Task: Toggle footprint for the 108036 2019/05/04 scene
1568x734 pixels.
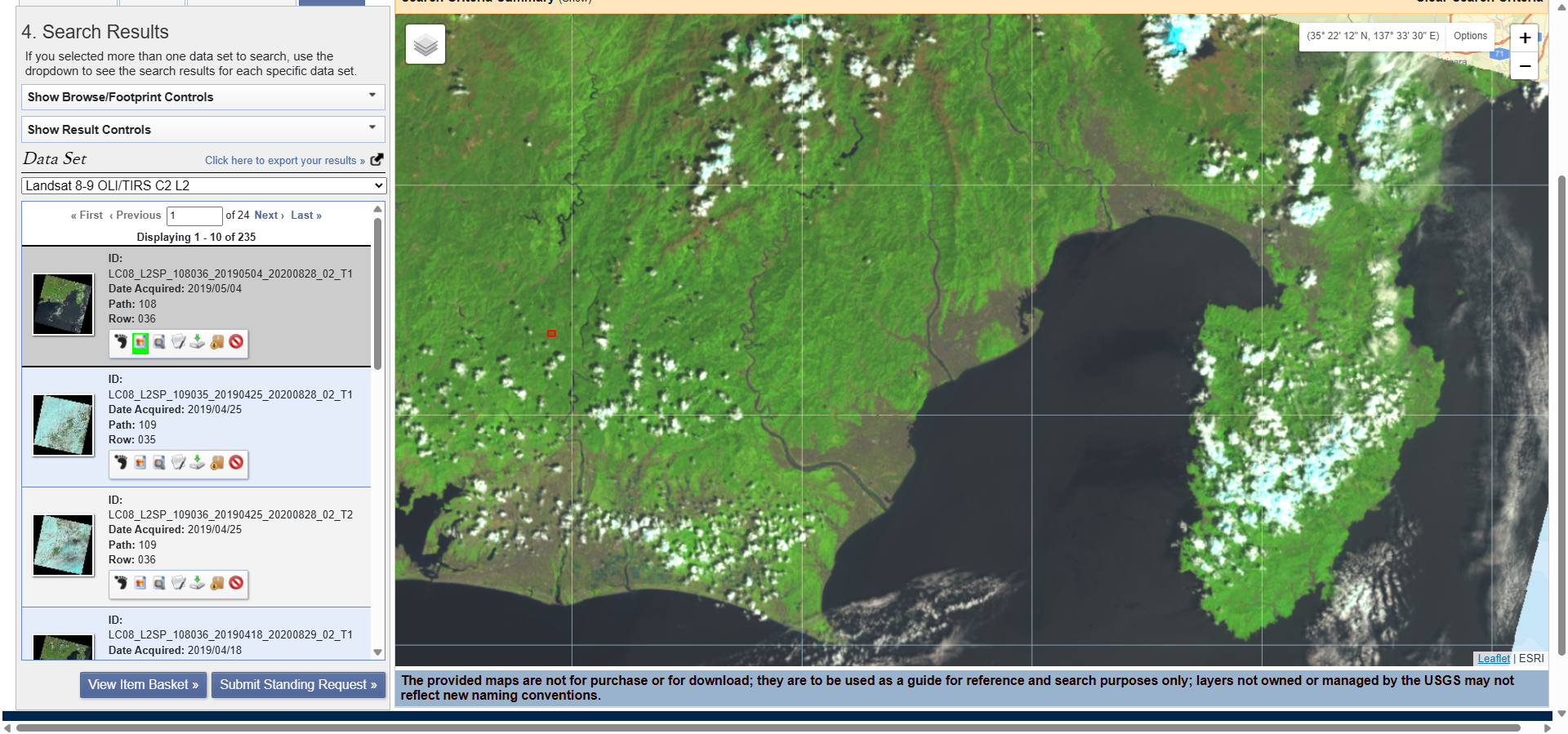Action: tap(121, 342)
